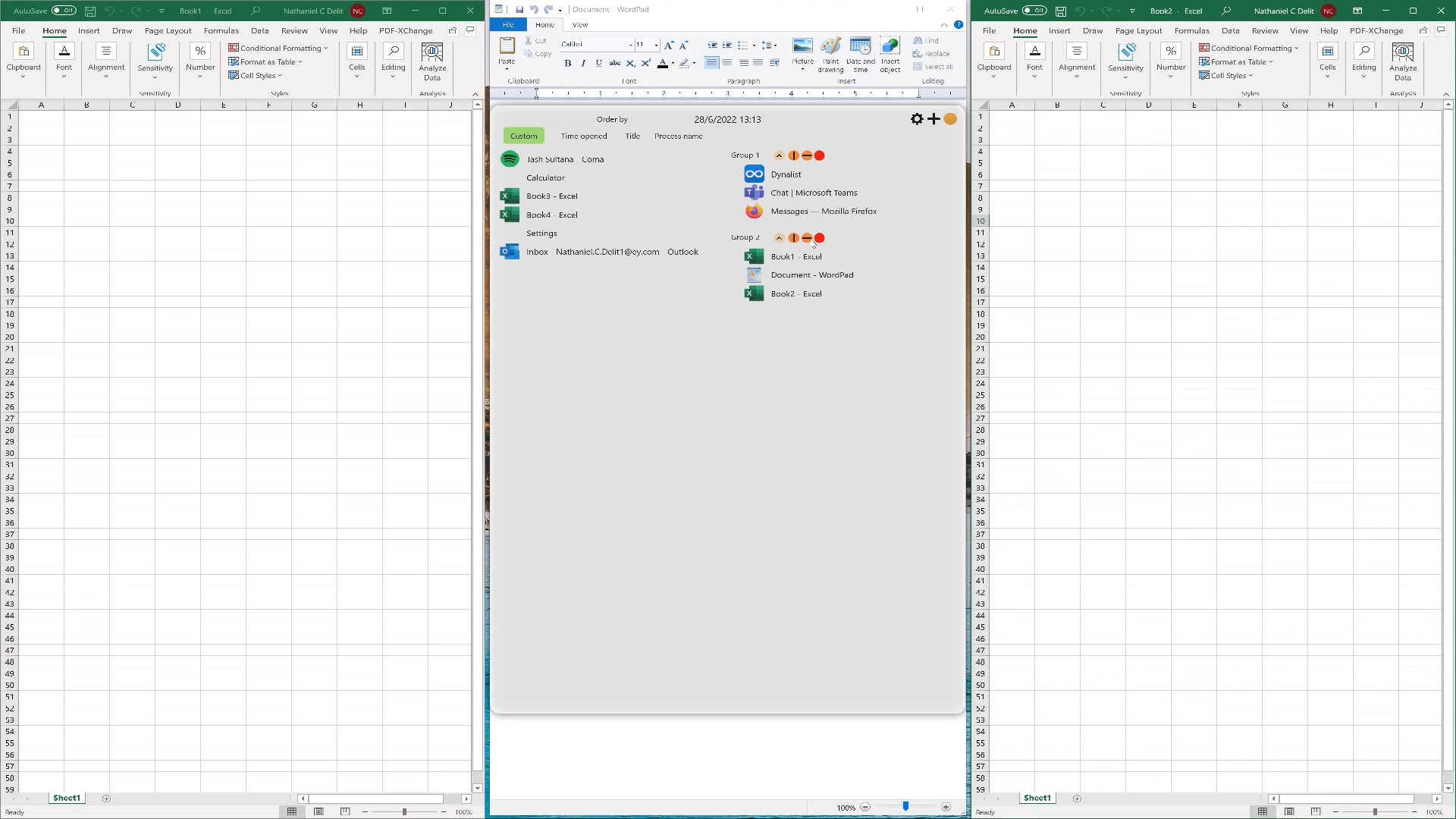
Task: Open Review tab in Book2 Excel
Action: 1265,31
